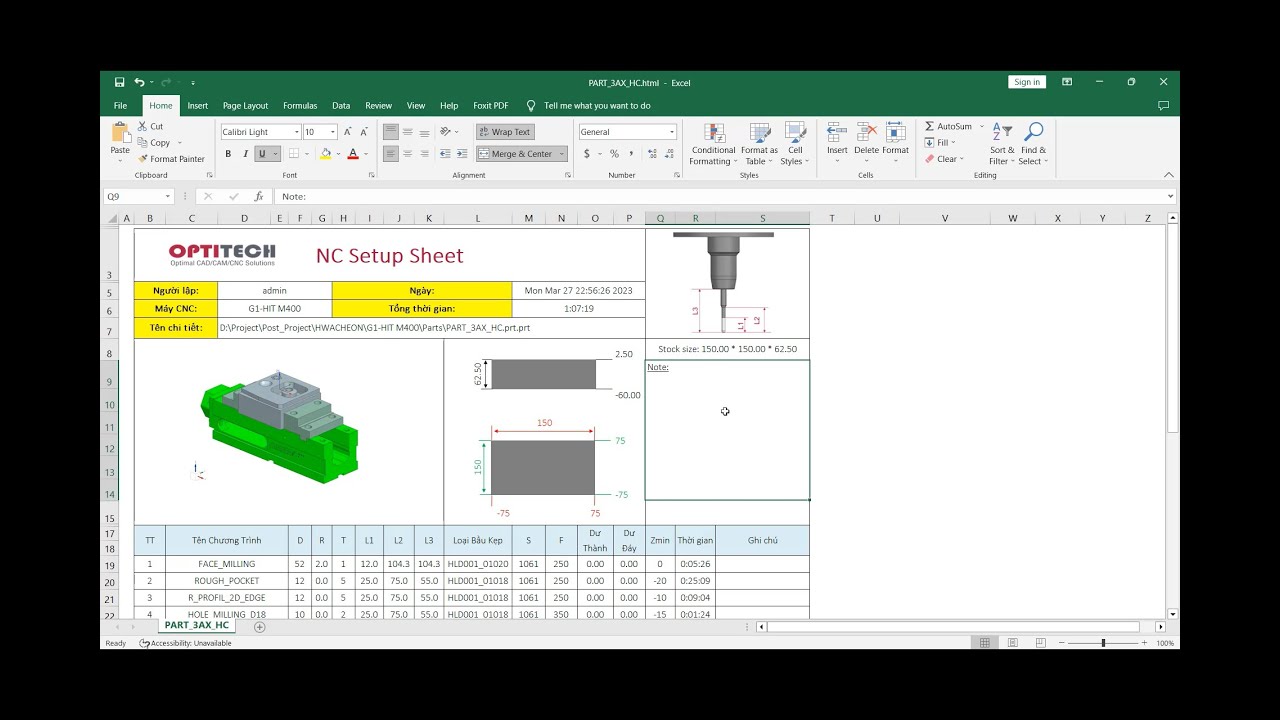Collapse the ribbon
This screenshot has height=720, width=1280.
click(1169, 175)
